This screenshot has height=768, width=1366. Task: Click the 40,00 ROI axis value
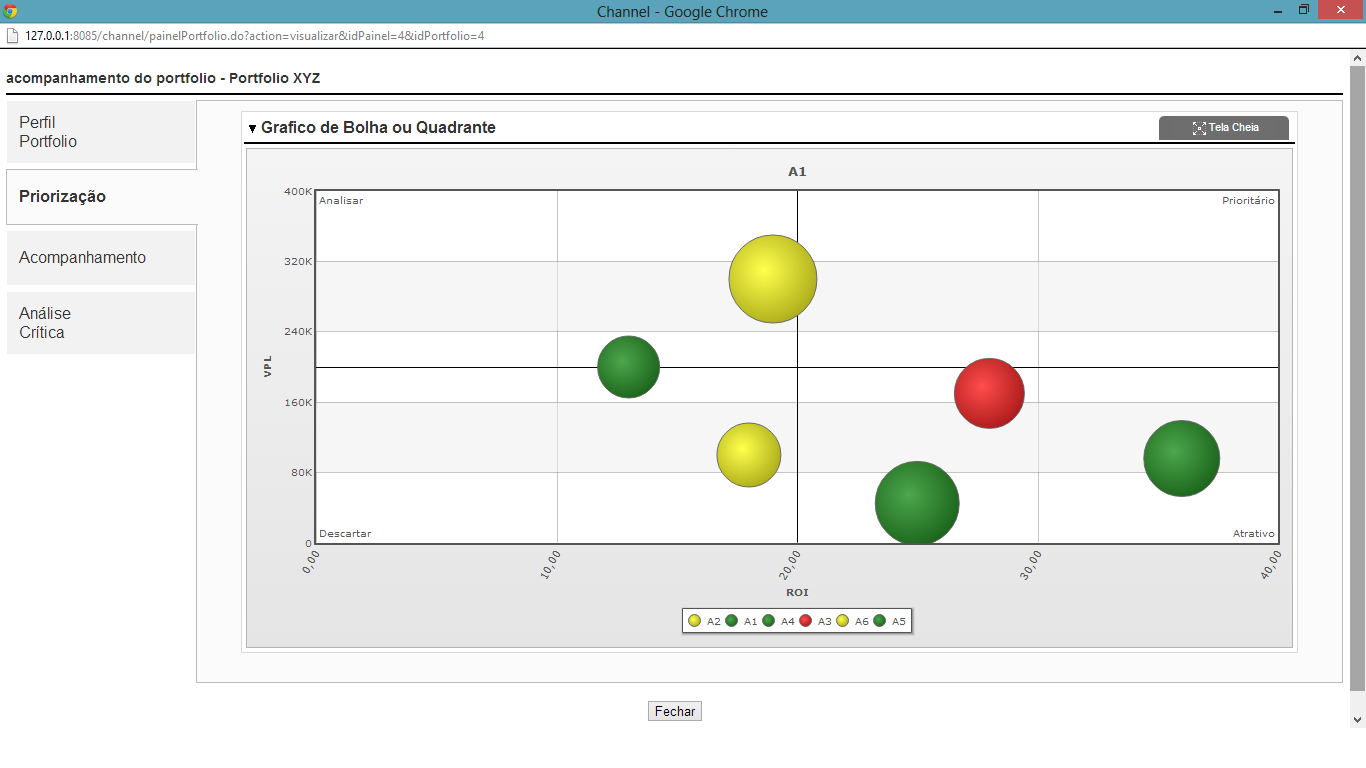[x=1271, y=563]
